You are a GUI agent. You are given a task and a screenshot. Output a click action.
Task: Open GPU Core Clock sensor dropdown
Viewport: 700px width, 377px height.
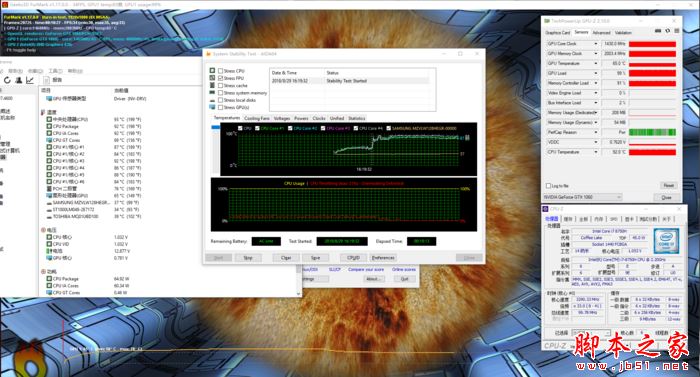pos(595,44)
